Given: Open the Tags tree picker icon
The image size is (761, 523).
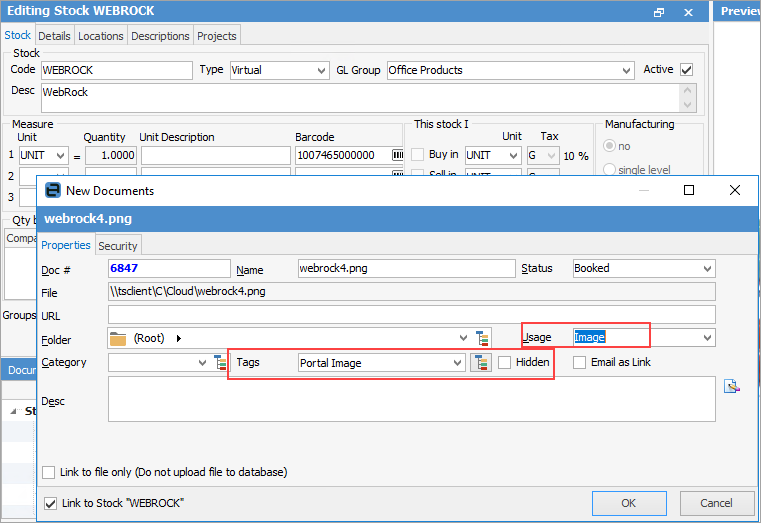Looking at the screenshot, I should (481, 363).
